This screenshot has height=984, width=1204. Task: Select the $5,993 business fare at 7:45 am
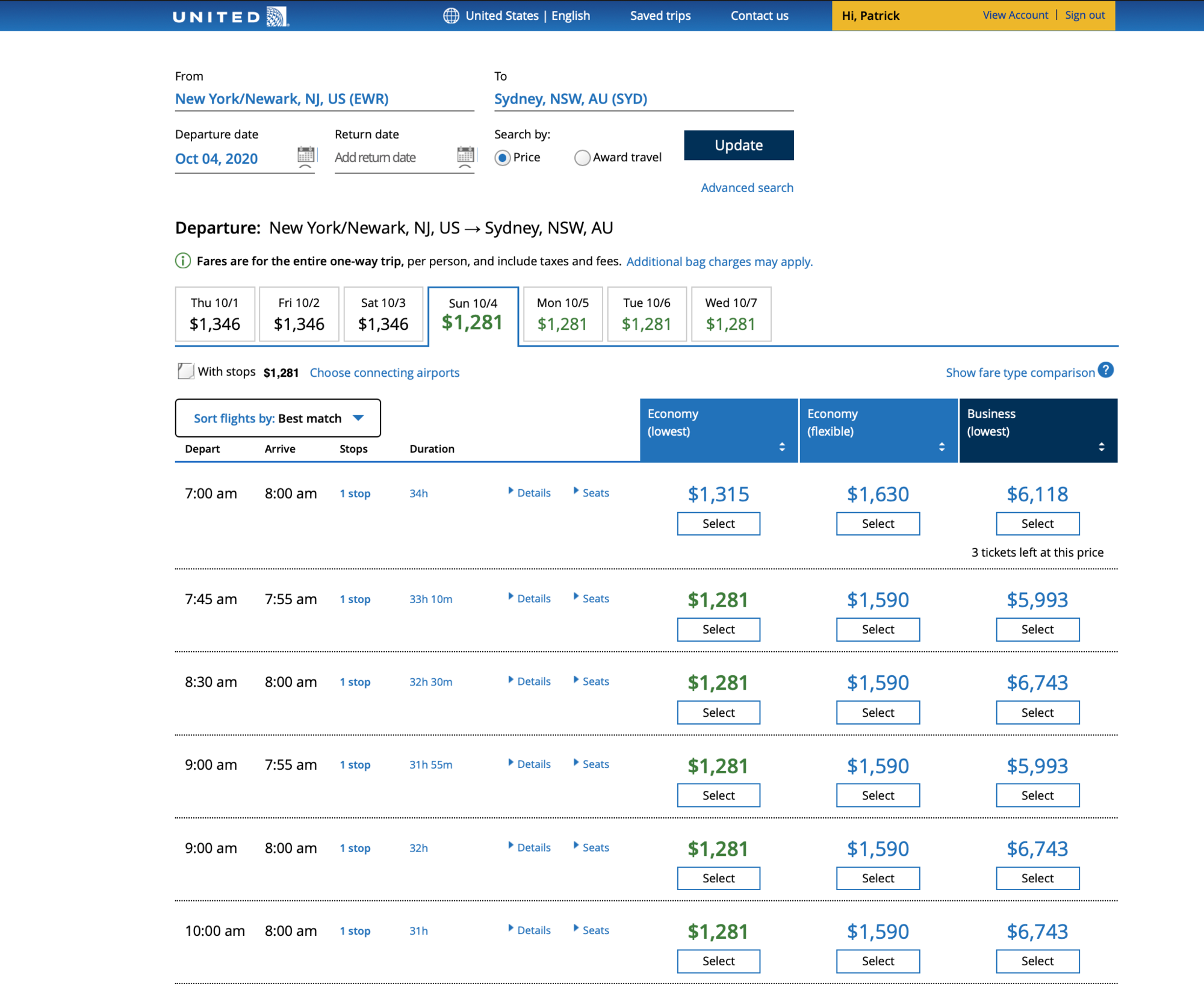pyautogui.click(x=1037, y=629)
